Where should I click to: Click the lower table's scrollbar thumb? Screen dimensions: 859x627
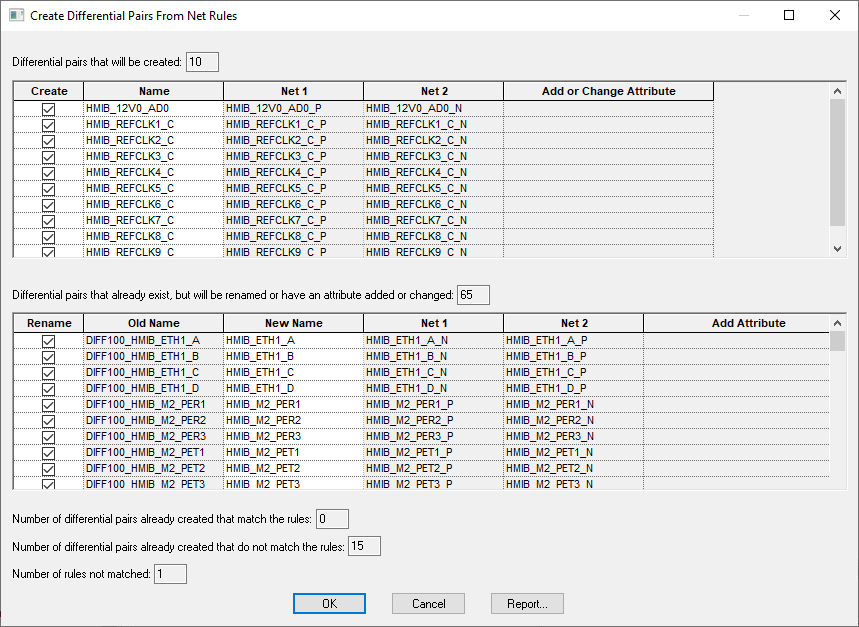click(x=838, y=341)
